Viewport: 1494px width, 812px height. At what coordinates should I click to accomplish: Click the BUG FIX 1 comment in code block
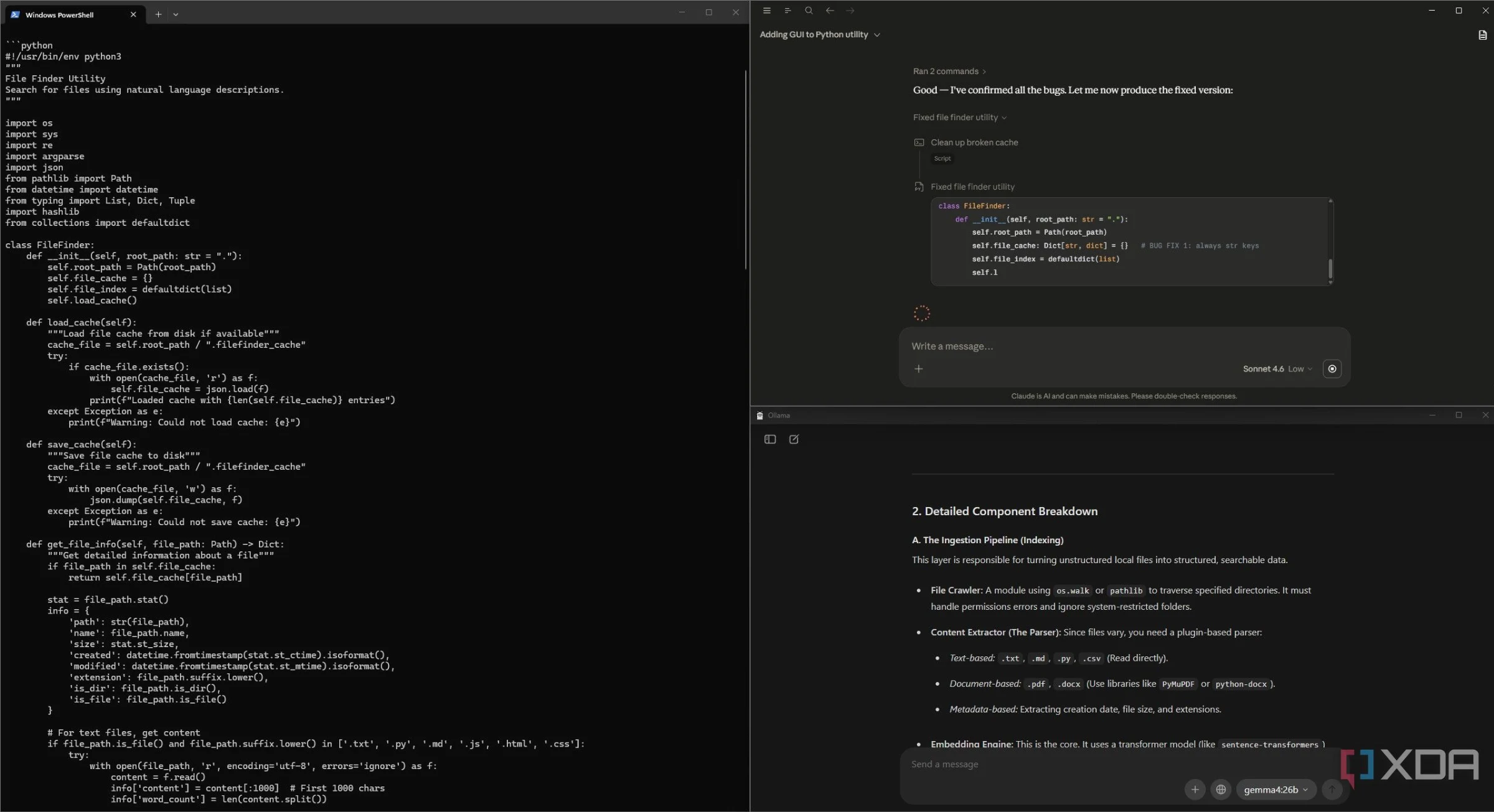1200,246
